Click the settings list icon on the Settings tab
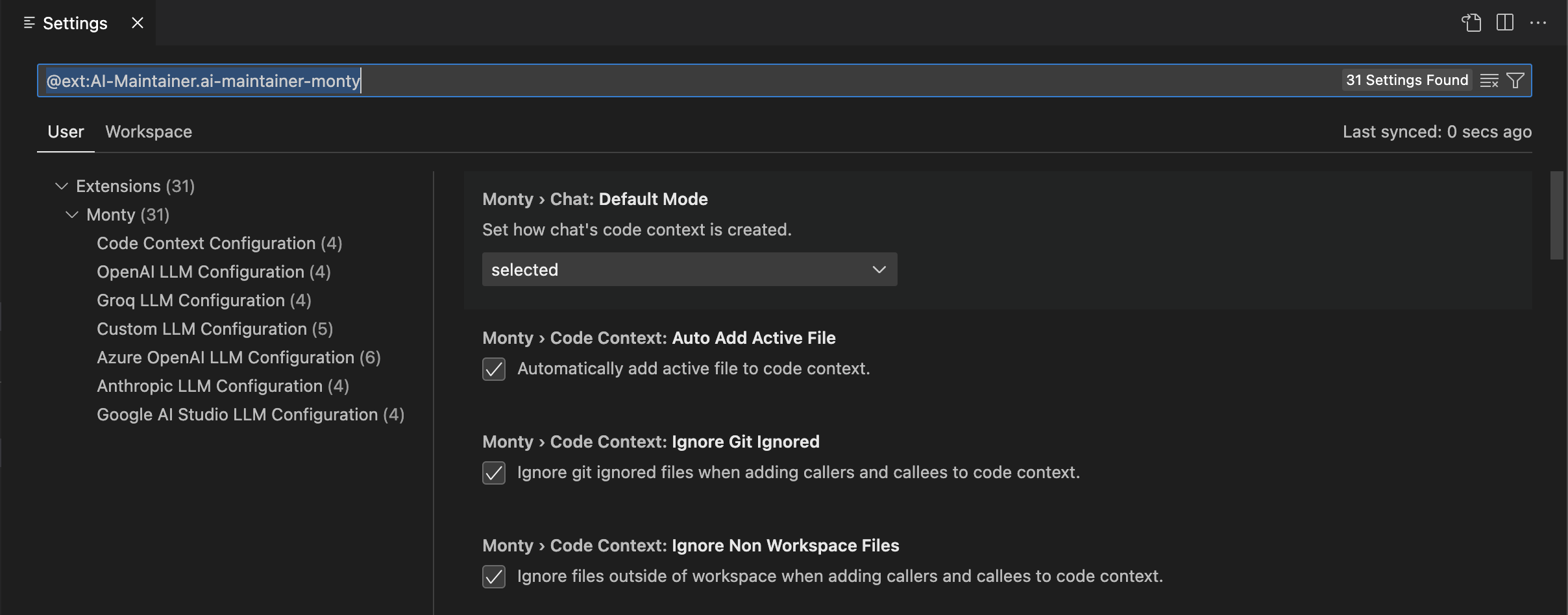The image size is (1568, 615). coord(30,23)
